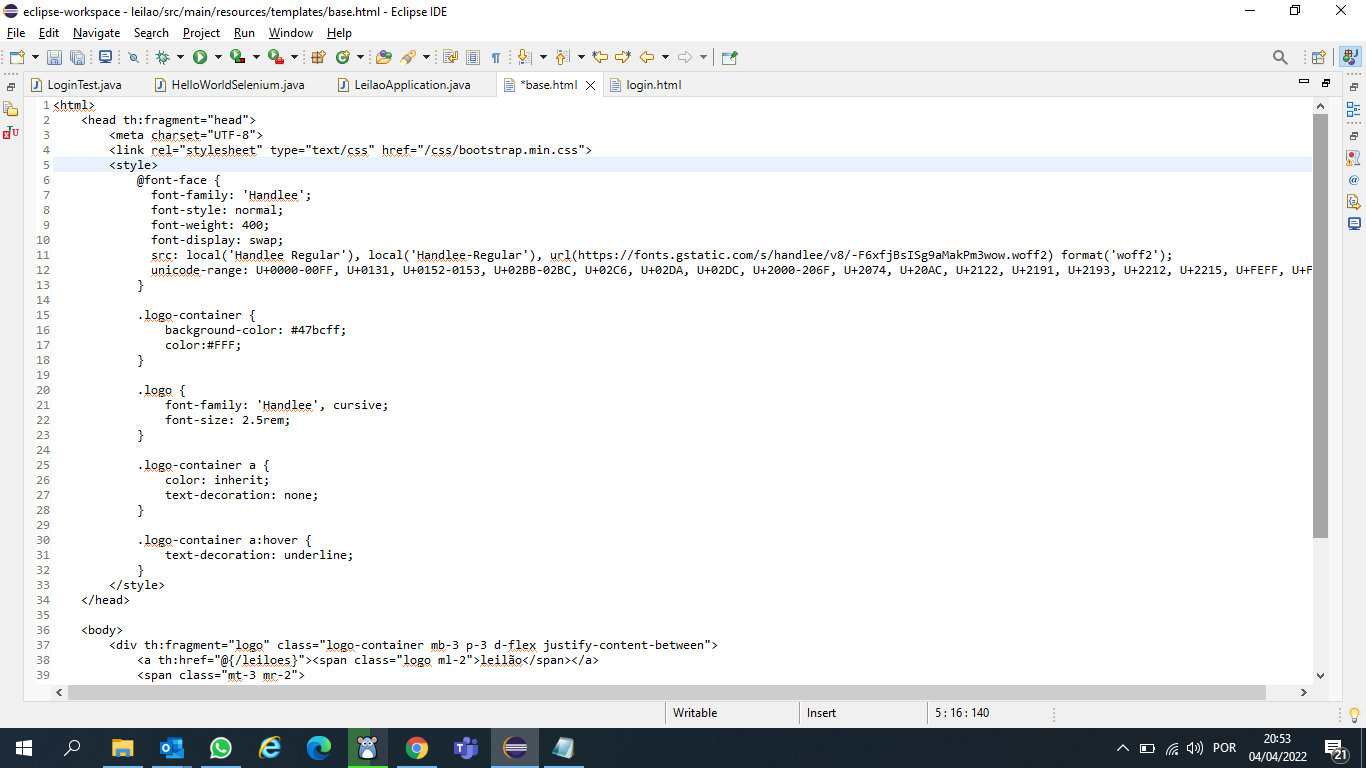Toggle Show Whitespace Characters pilcrow icon
1366x768 pixels.
pyautogui.click(x=495, y=57)
